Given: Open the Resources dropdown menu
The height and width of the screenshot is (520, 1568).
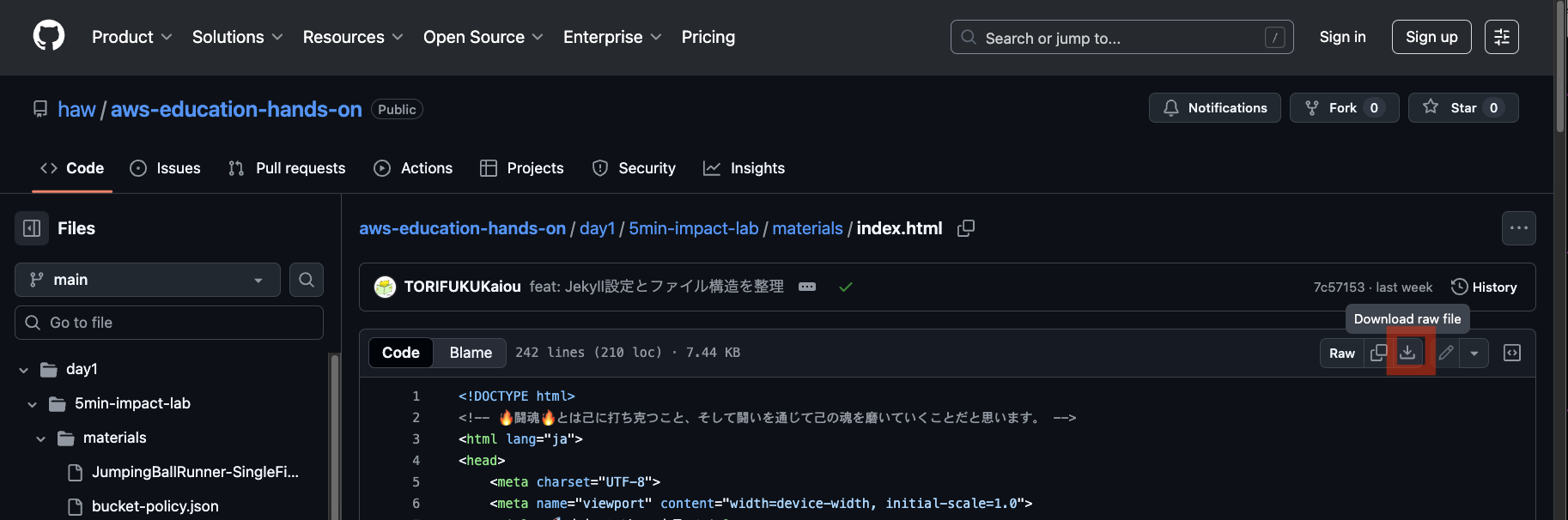Looking at the screenshot, I should 353,37.
